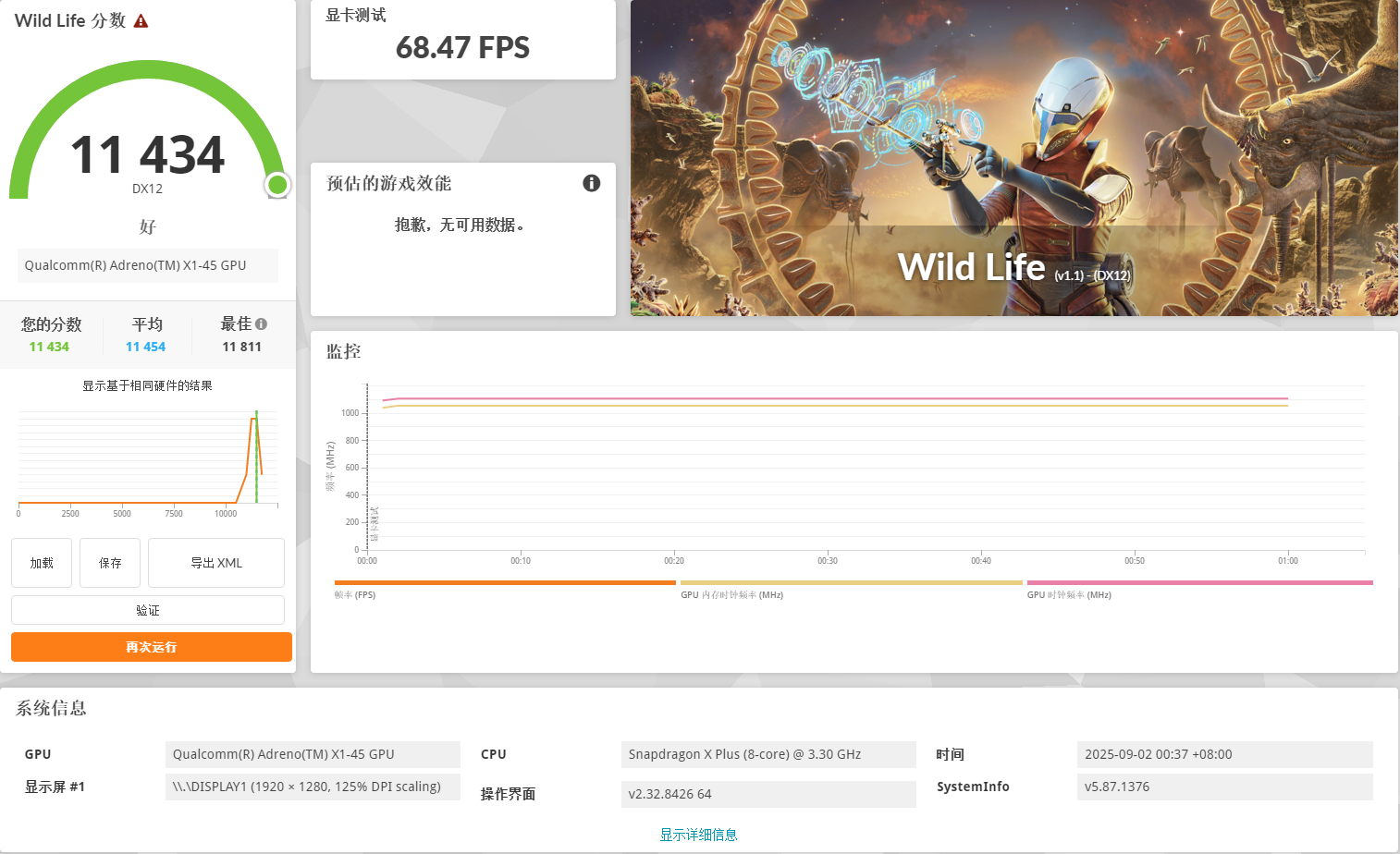The height and width of the screenshot is (854, 1400).
Task: Click the 68.47 FPS graphics test result
Action: pyautogui.click(x=462, y=48)
